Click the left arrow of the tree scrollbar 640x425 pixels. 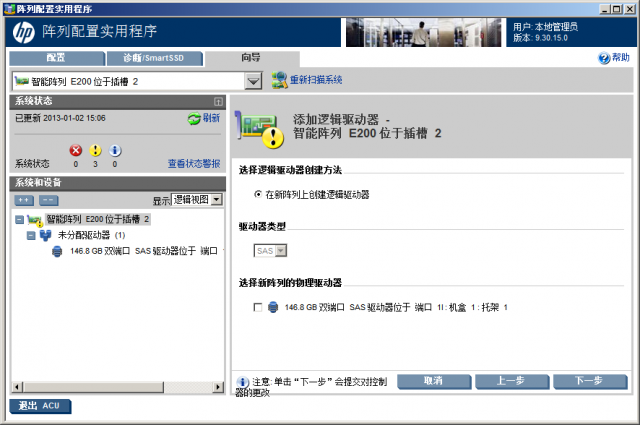coord(17,386)
